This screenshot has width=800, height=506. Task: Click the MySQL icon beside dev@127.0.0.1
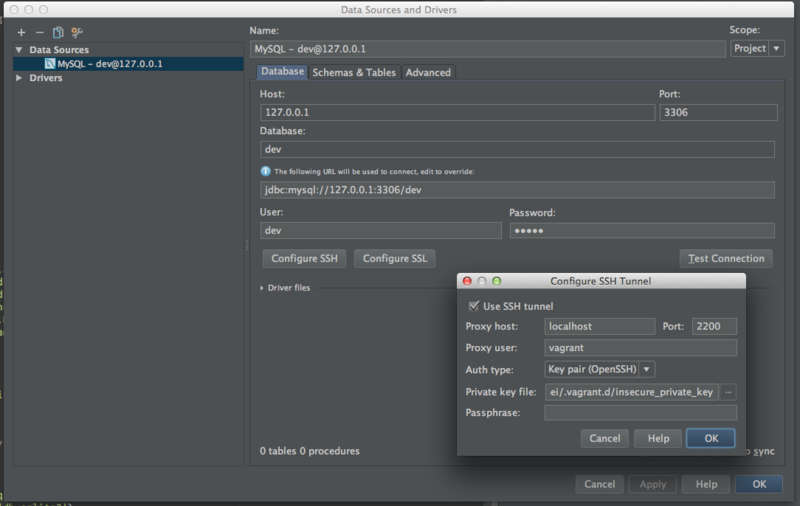click(50, 64)
